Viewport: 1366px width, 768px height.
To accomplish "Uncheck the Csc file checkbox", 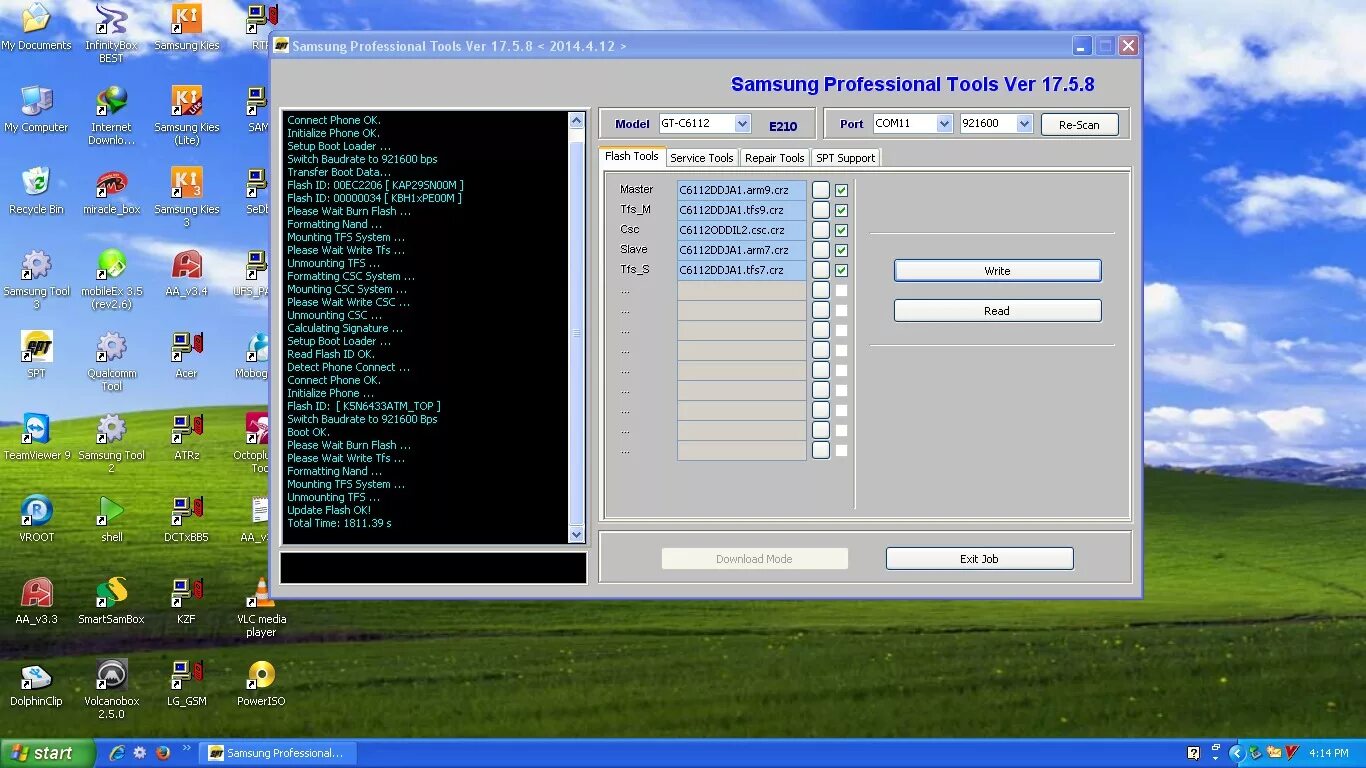I will tap(841, 230).
